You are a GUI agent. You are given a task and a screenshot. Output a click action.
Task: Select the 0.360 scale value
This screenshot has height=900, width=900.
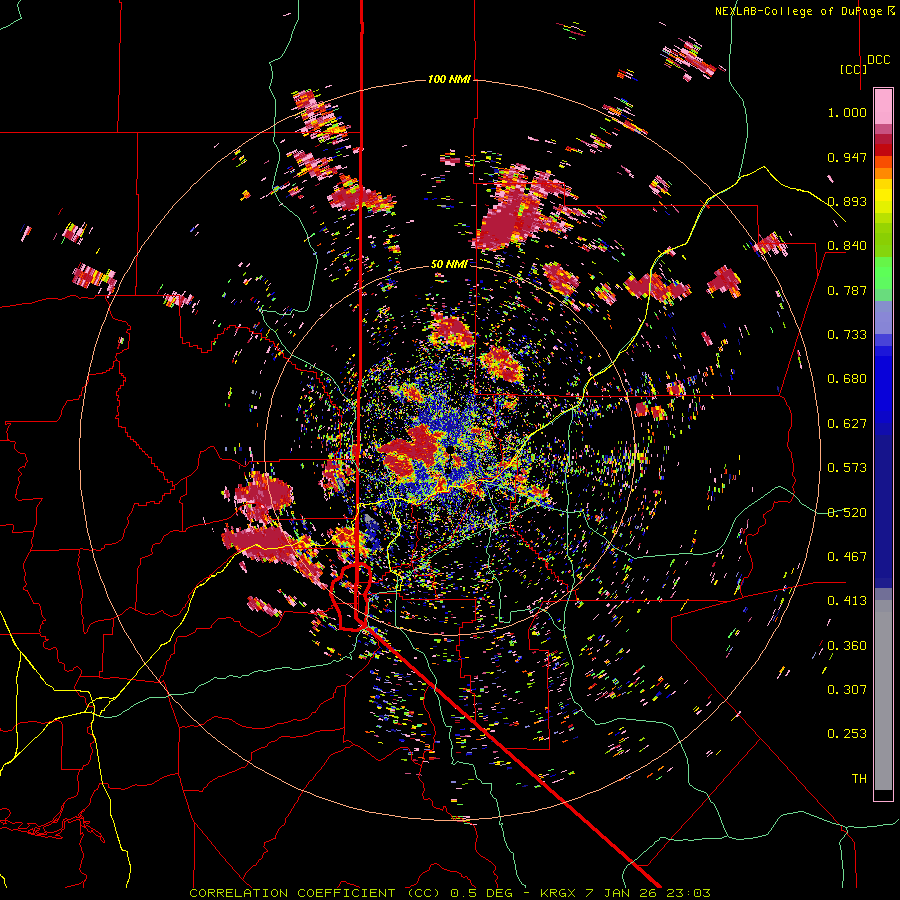[847, 646]
